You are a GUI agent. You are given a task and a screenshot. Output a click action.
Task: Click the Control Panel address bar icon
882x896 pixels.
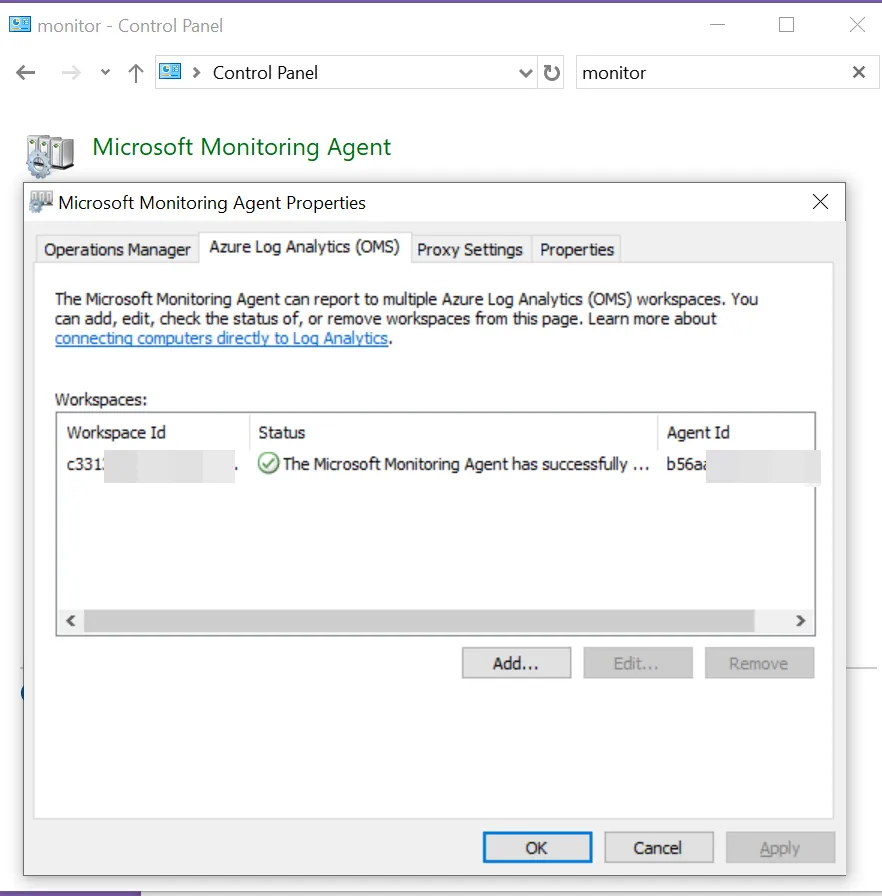[171, 72]
